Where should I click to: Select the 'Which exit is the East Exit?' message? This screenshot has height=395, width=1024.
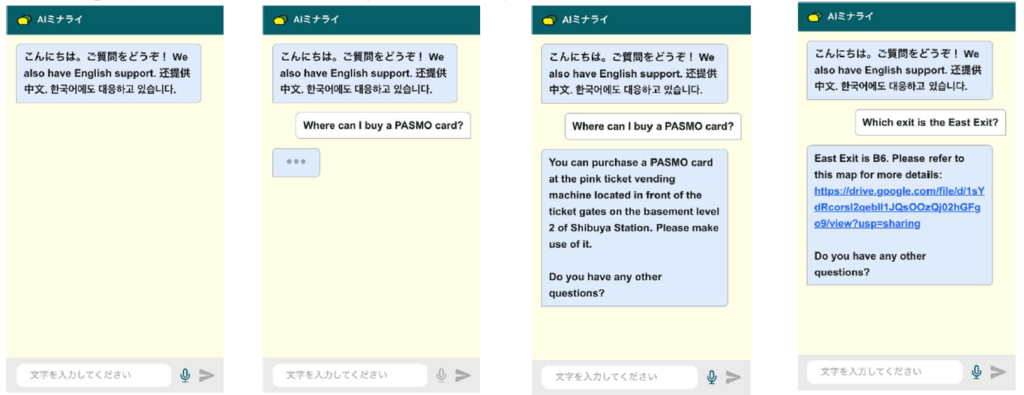point(930,122)
